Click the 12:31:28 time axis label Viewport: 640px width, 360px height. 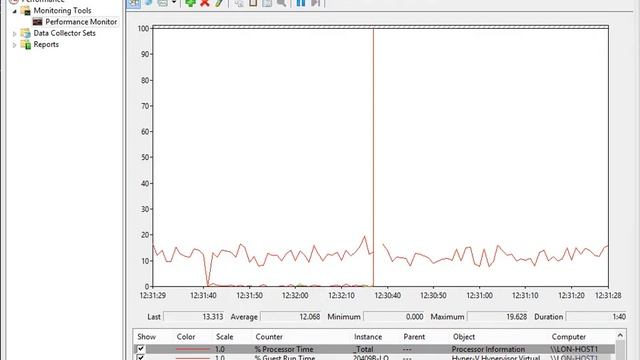608,295
